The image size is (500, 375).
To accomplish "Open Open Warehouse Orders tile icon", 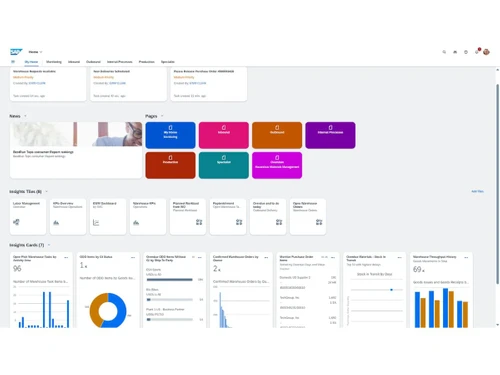I will [319, 222].
